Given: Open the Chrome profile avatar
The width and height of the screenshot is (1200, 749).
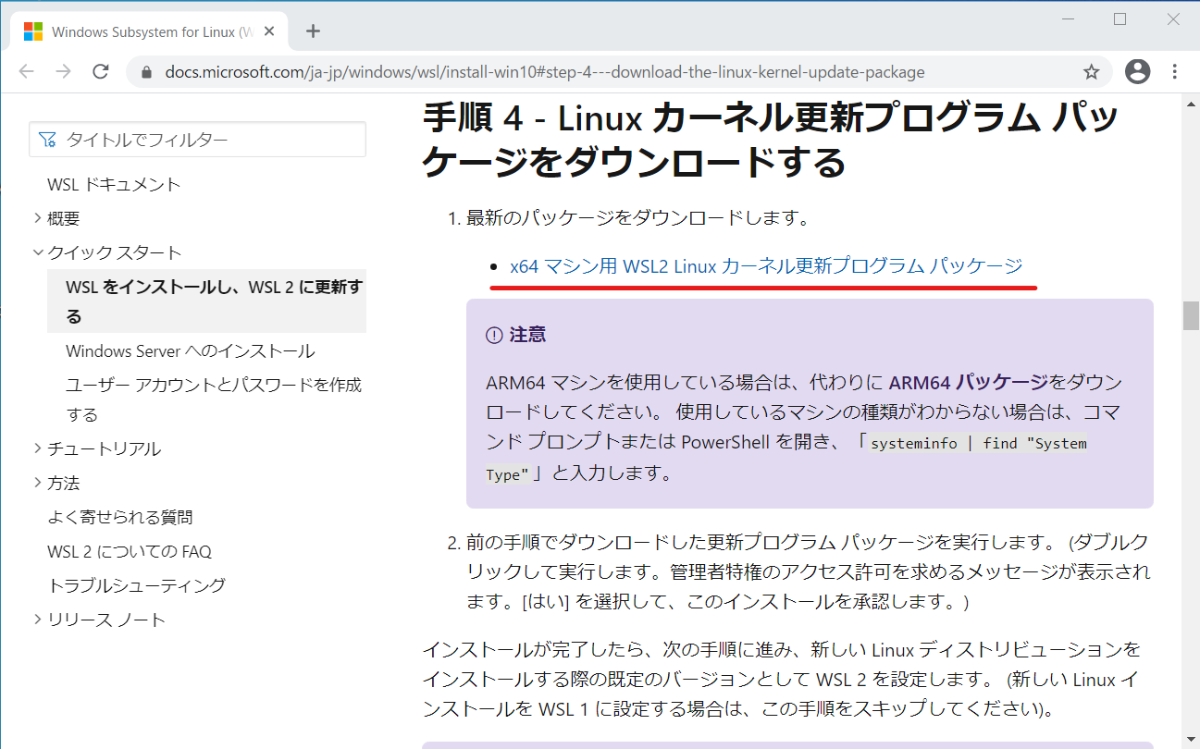Looking at the screenshot, I should click(1137, 72).
